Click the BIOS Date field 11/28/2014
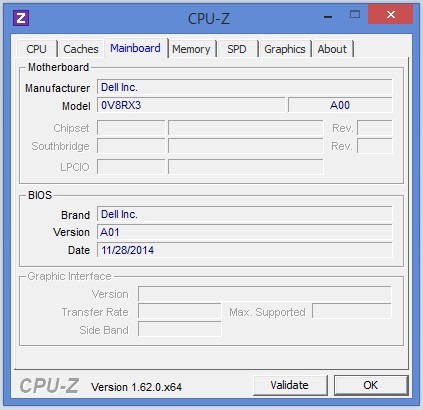The width and height of the screenshot is (423, 410). point(245,250)
